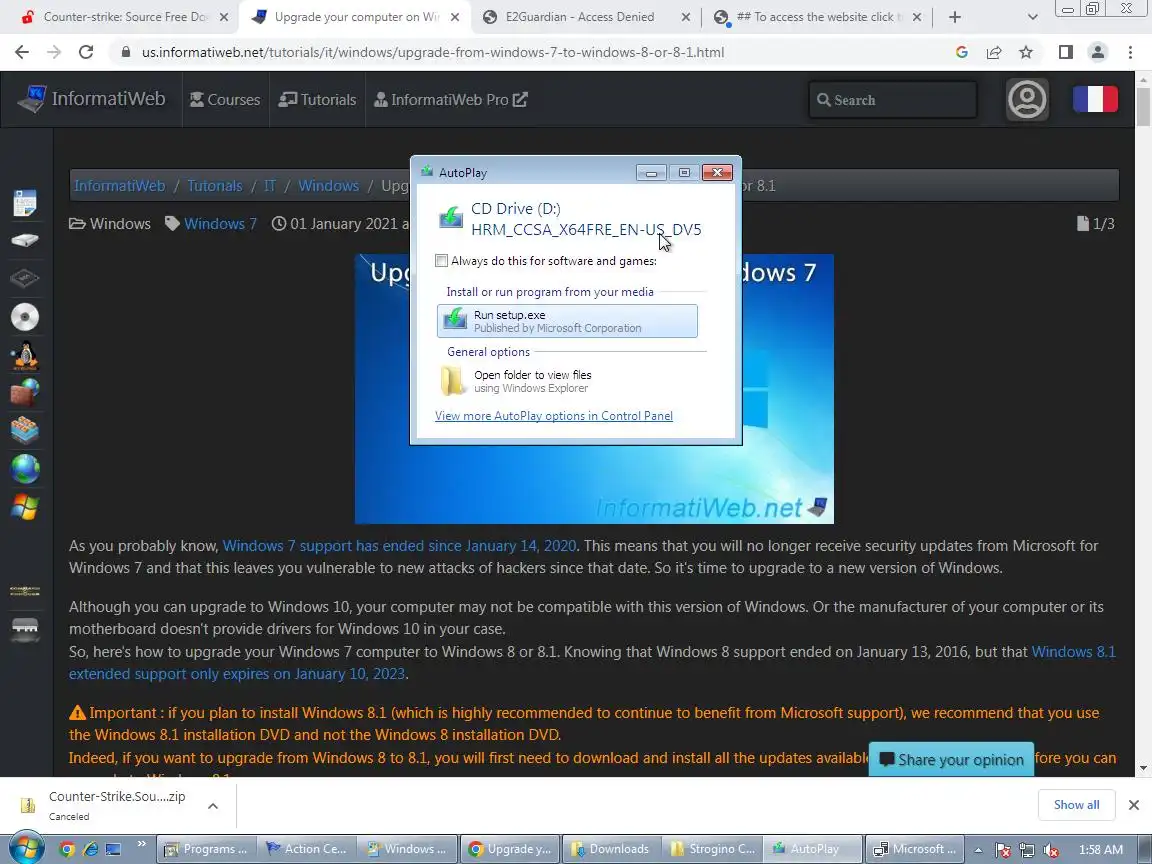Click the Google icon in the address bar

pos(962,52)
